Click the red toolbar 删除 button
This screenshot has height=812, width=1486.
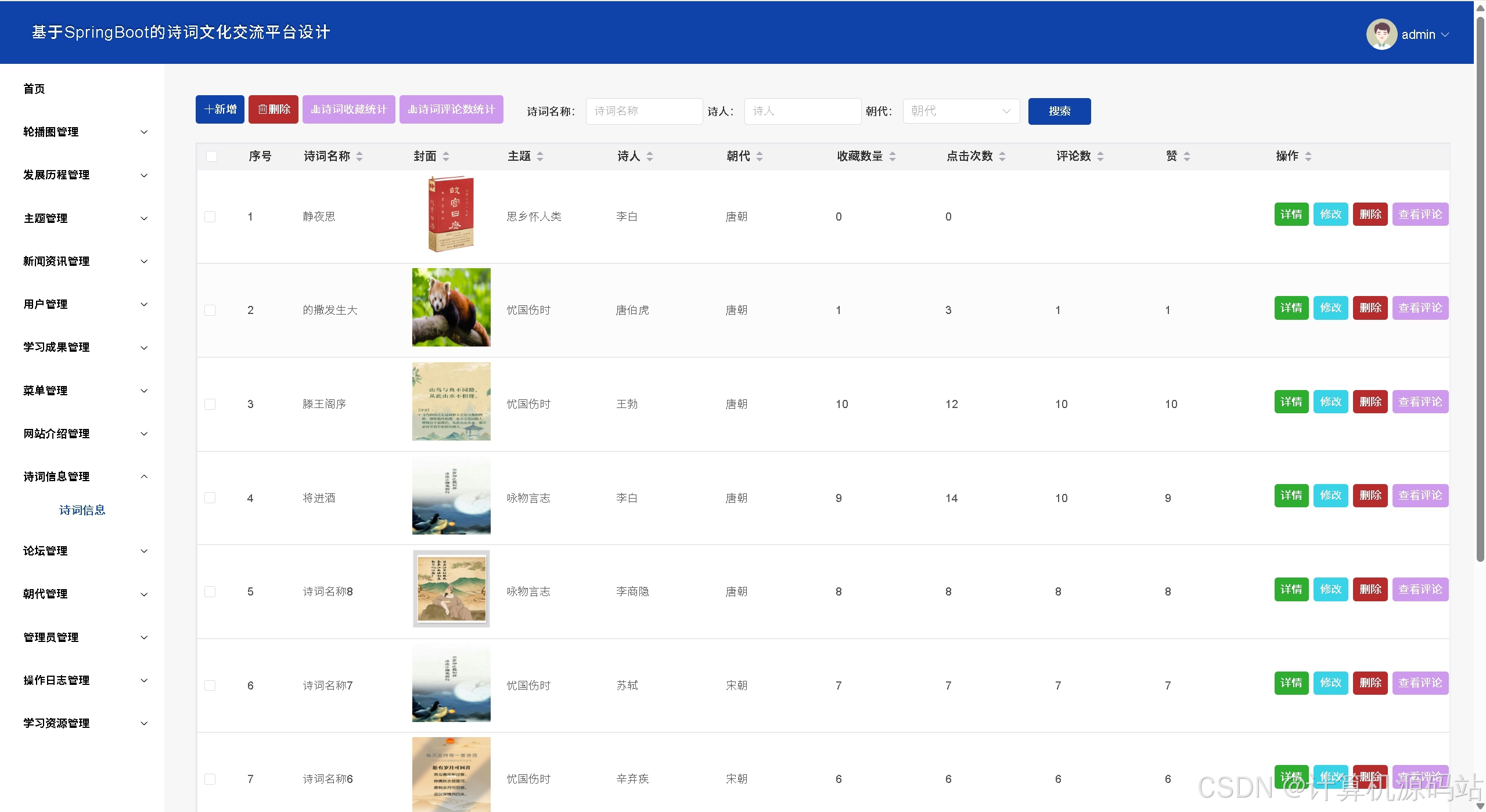274,109
